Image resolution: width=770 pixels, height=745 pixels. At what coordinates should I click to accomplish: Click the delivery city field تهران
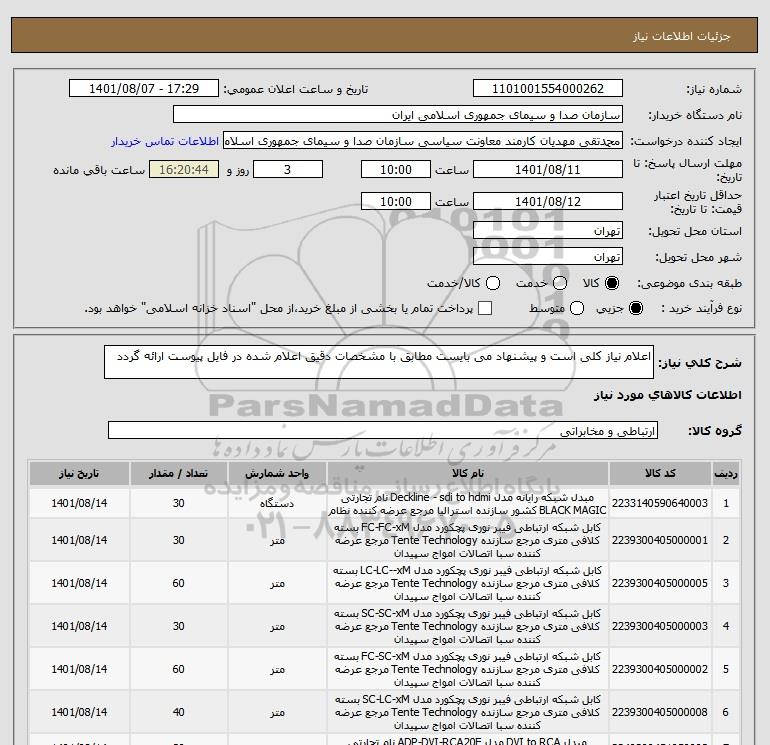(548, 257)
